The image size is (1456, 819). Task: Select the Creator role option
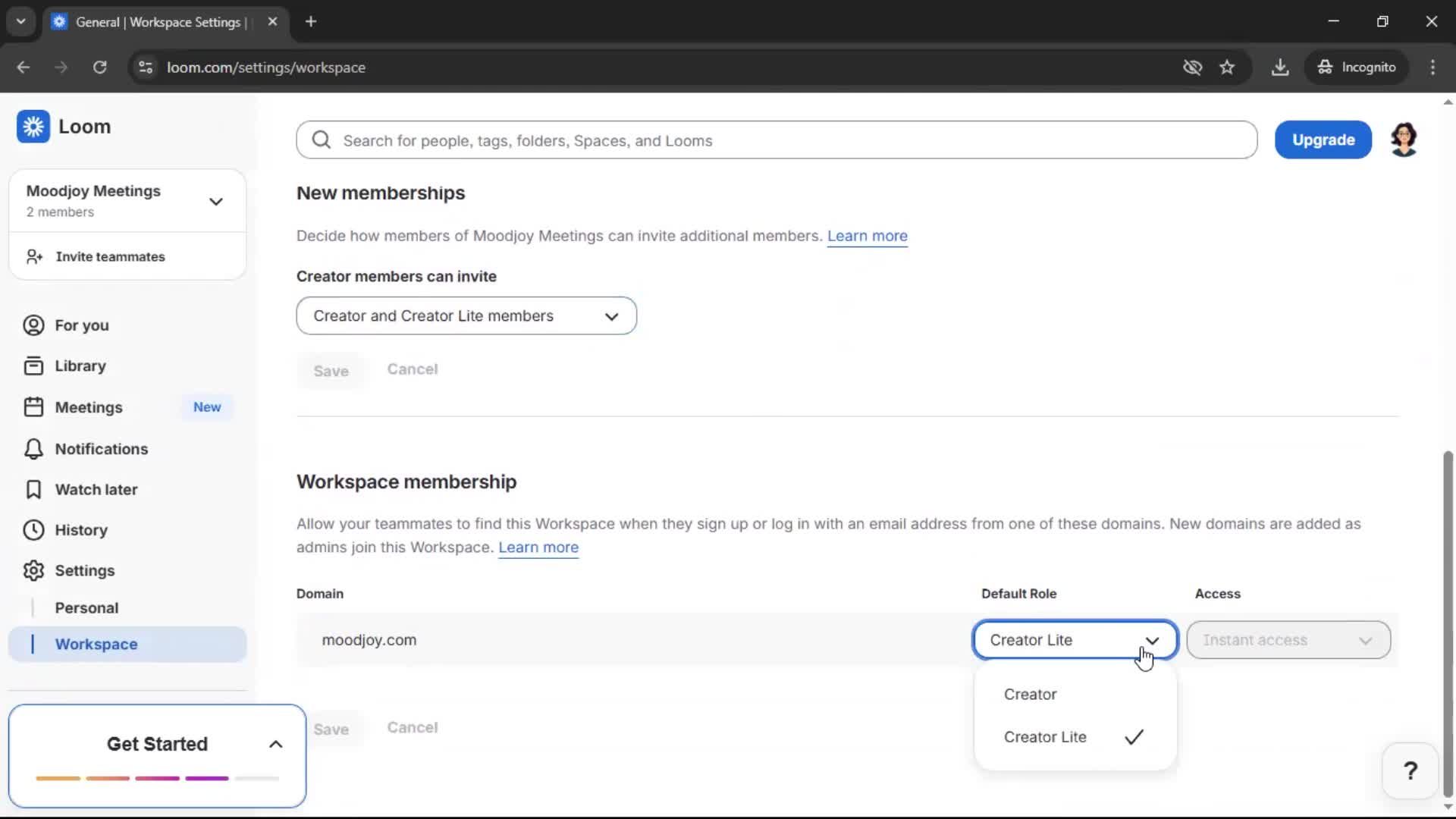pyautogui.click(x=1030, y=694)
